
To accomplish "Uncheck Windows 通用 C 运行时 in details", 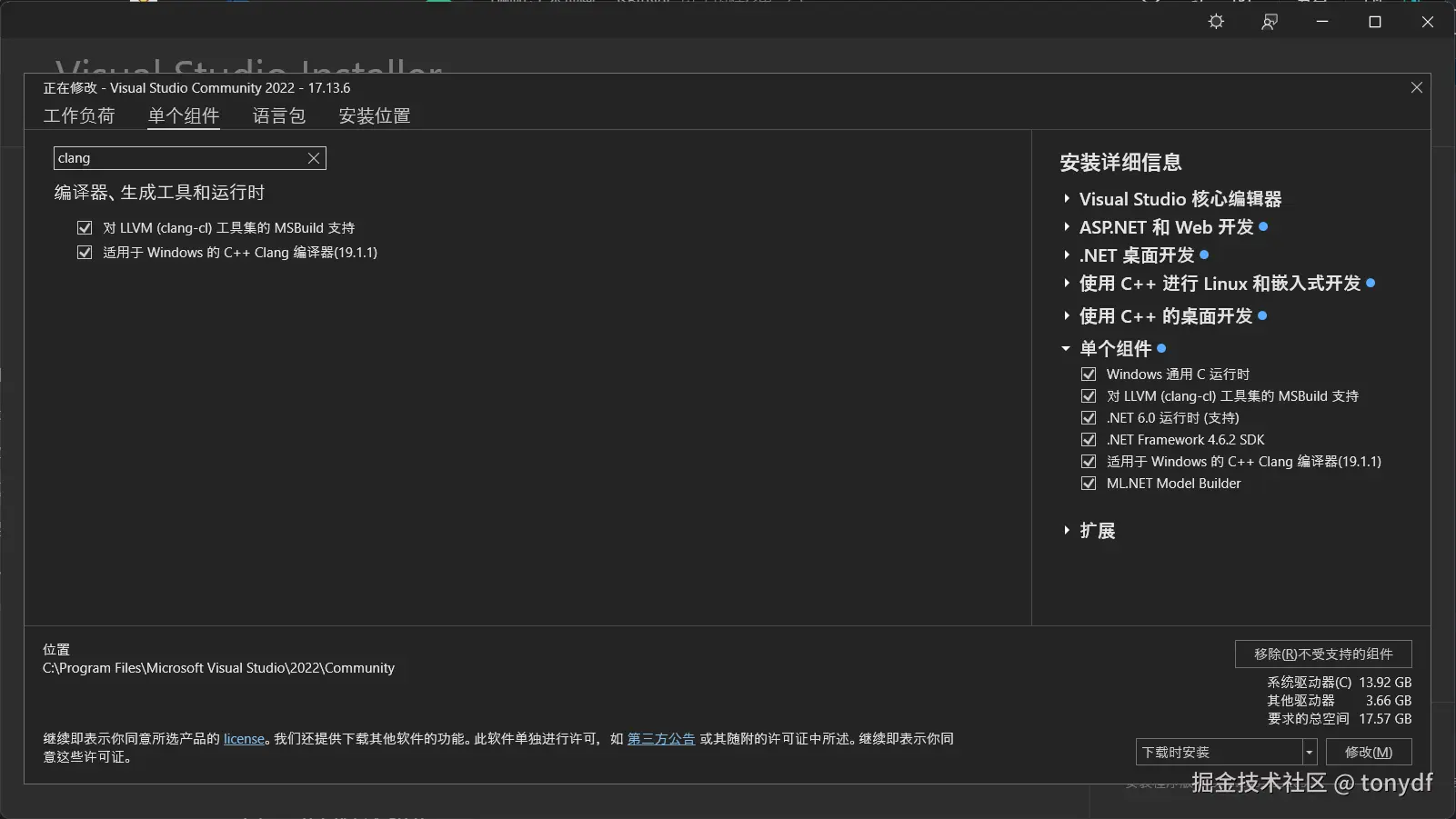I will (x=1089, y=375).
